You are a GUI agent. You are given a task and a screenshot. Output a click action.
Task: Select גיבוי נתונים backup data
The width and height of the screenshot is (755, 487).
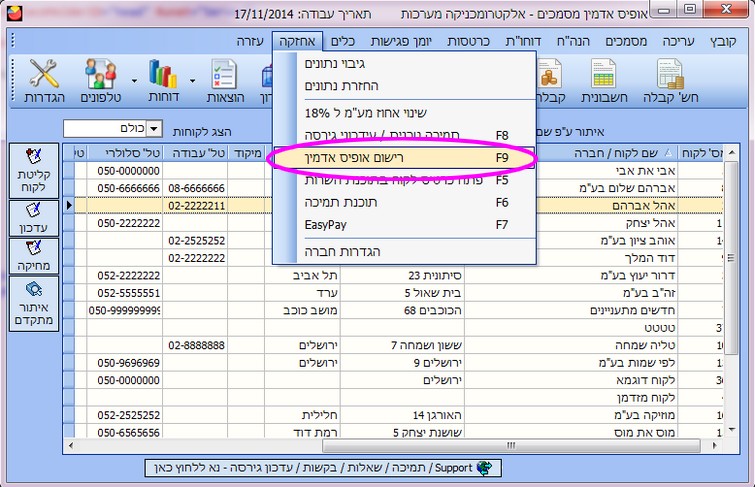pos(404,64)
